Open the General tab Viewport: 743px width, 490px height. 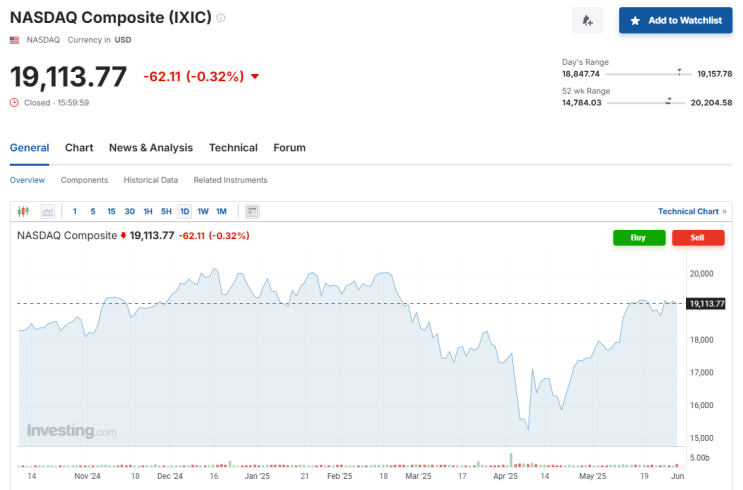tap(29, 148)
